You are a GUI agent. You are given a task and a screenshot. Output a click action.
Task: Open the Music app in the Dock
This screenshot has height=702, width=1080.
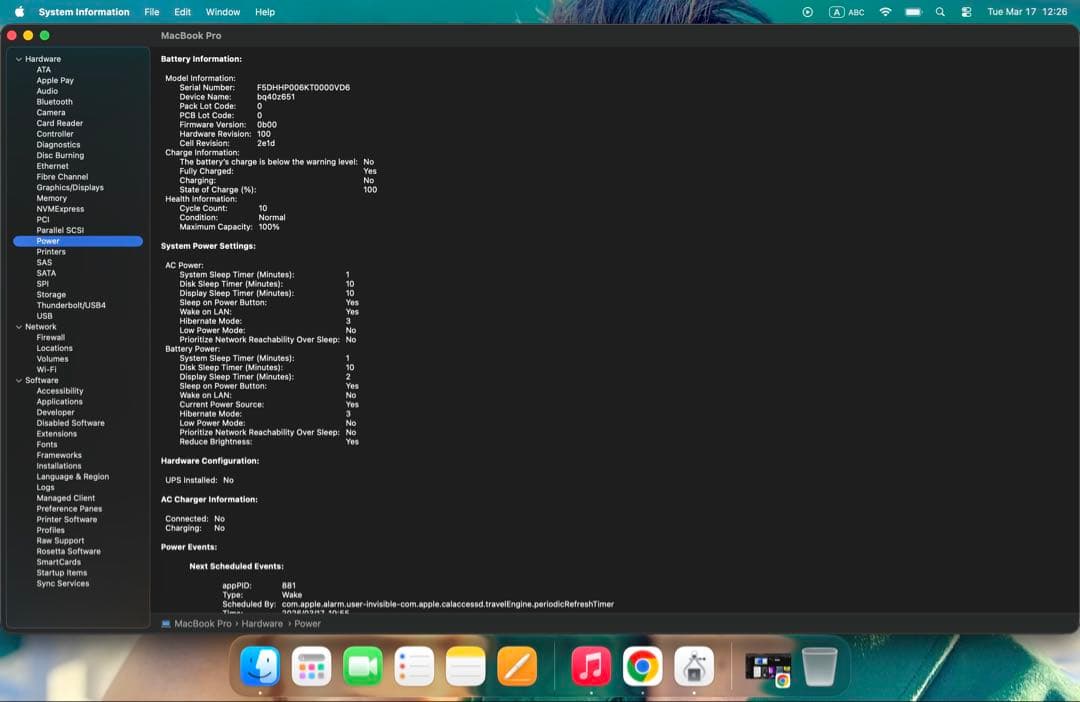tap(591, 665)
